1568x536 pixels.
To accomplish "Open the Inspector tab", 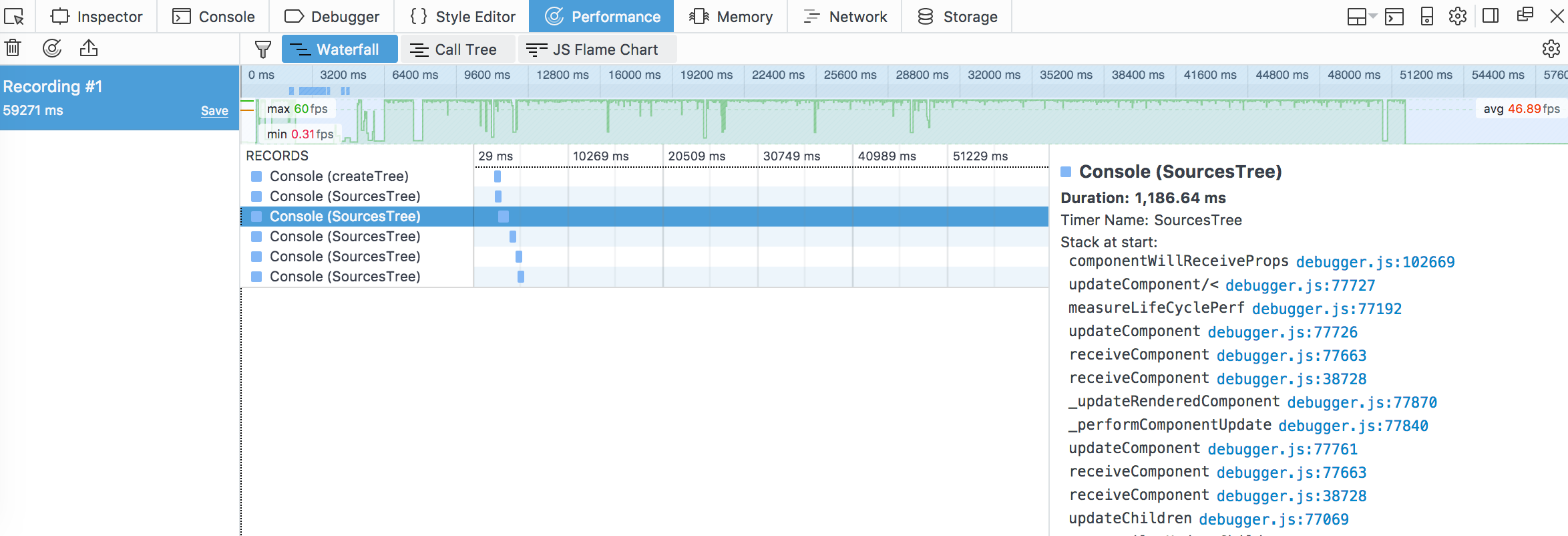I will pos(96,16).
